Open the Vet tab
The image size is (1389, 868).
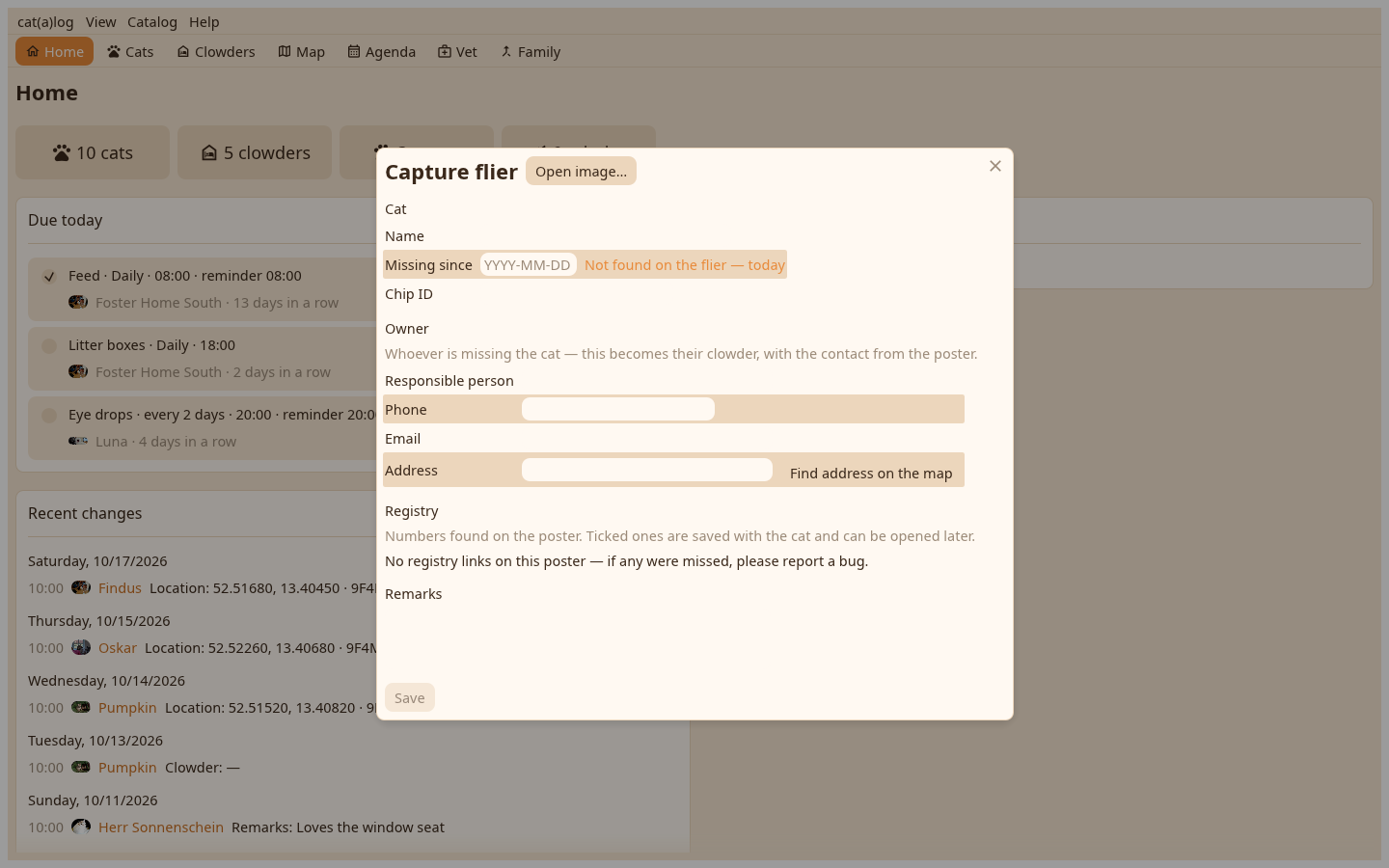coord(458,51)
